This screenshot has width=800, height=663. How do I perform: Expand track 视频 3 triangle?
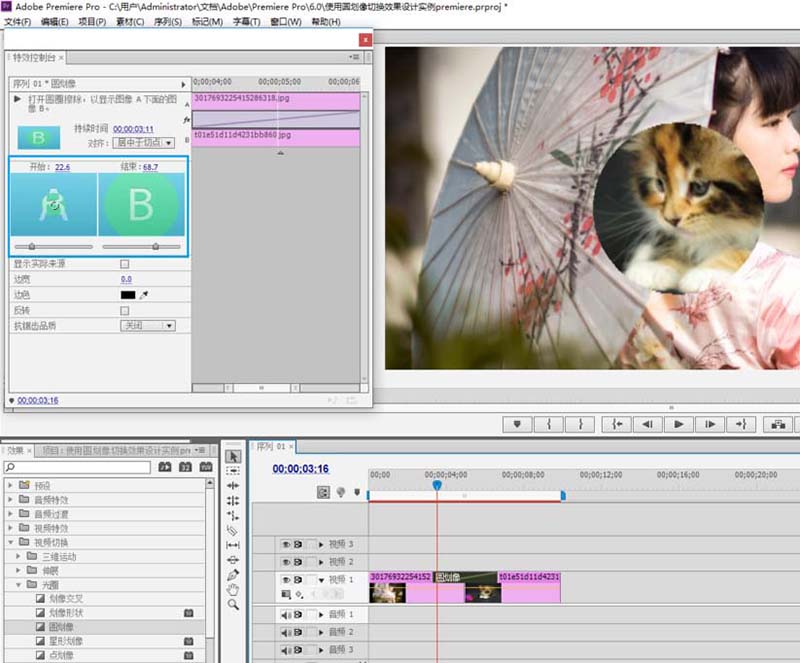pos(321,545)
